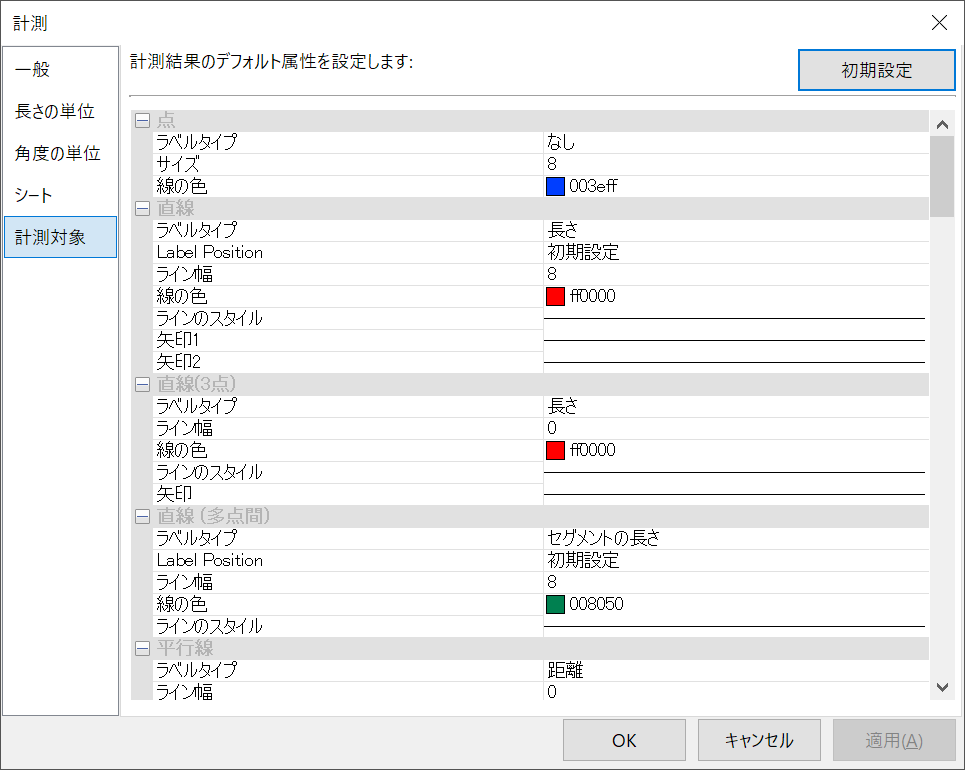Screen dimensions: 965x770
Task: Select ラベルタイプ value なし under 点
Action: click(x=735, y=142)
